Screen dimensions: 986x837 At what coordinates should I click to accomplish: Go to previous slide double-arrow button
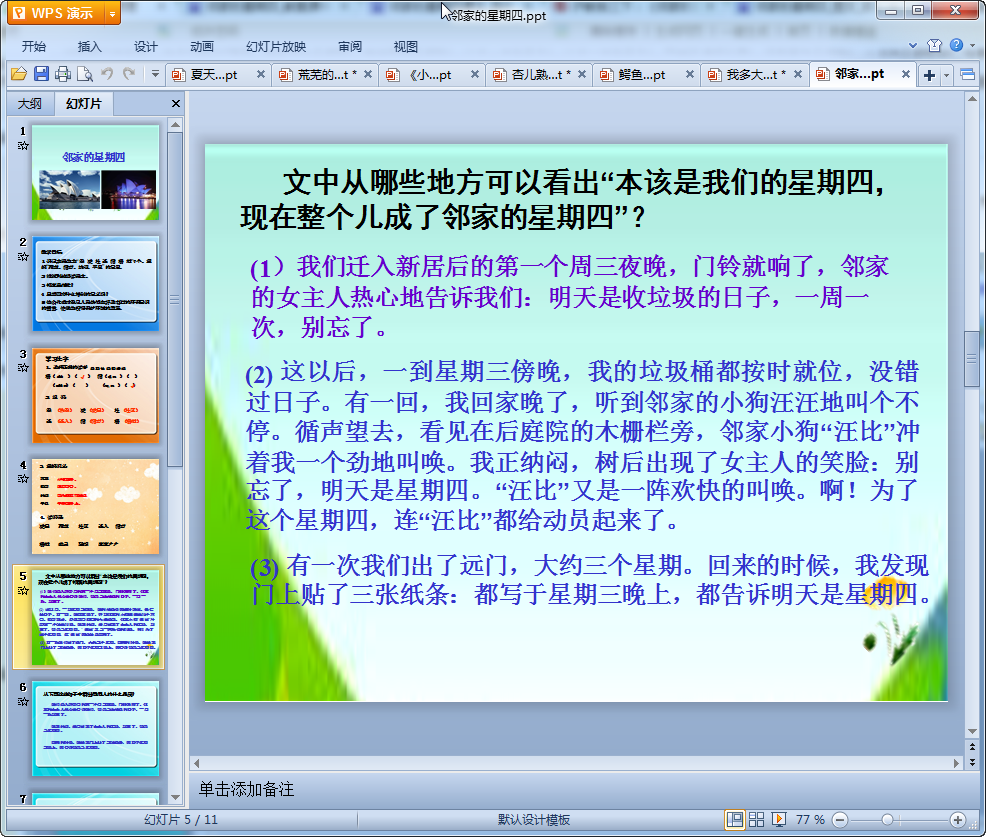click(972, 747)
